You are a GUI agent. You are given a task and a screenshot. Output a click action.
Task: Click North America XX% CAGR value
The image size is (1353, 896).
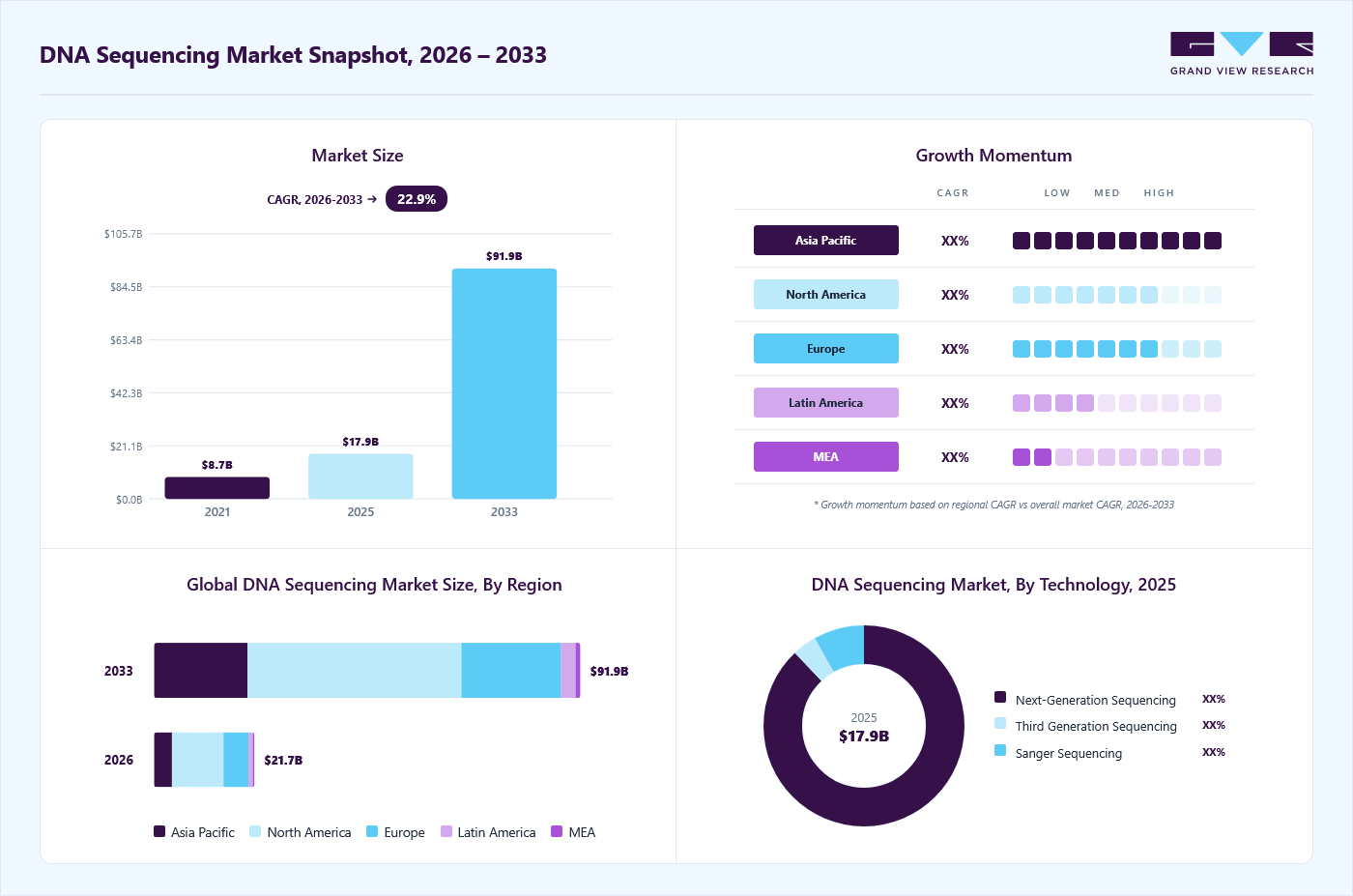pos(955,295)
